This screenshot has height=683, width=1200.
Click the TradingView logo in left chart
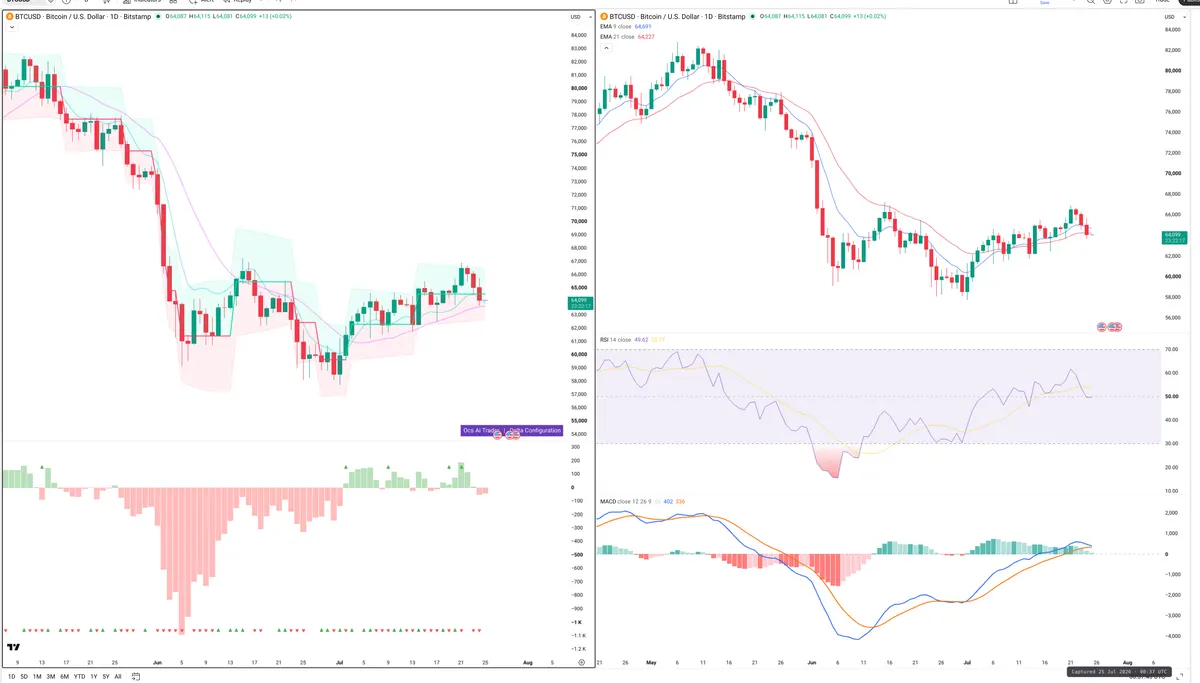coord(13,648)
